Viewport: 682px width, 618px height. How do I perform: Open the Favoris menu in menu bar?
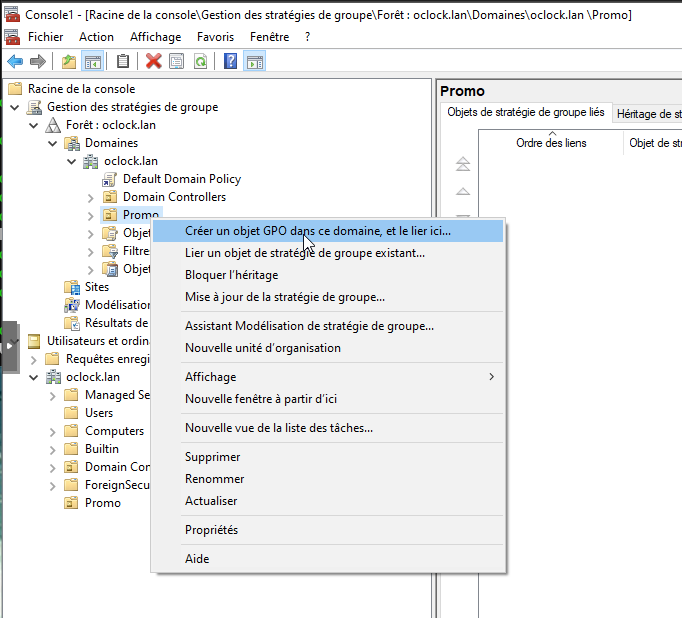[216, 37]
